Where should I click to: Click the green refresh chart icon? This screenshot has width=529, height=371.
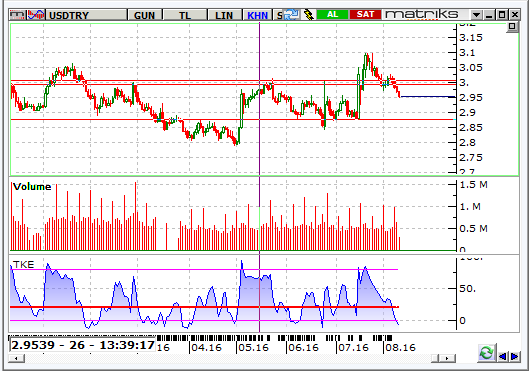point(486,353)
